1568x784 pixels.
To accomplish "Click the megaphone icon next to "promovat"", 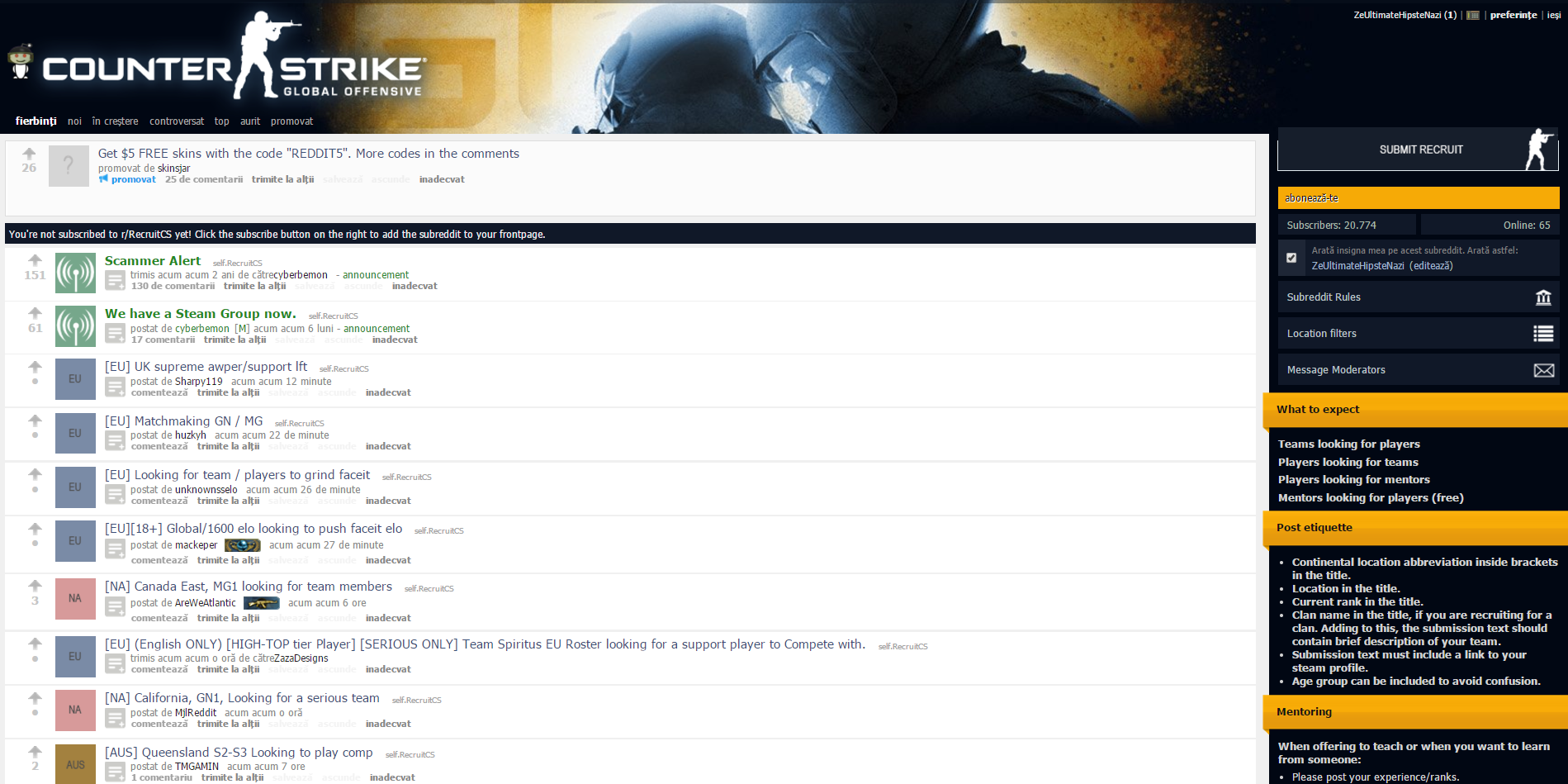I will (x=103, y=179).
